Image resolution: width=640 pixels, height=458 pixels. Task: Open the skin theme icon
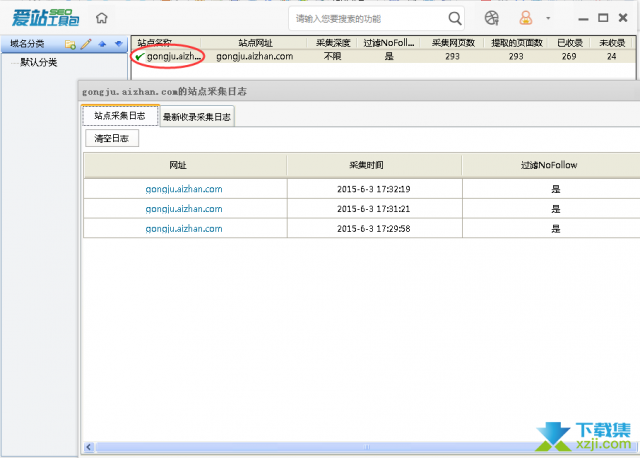[491, 18]
